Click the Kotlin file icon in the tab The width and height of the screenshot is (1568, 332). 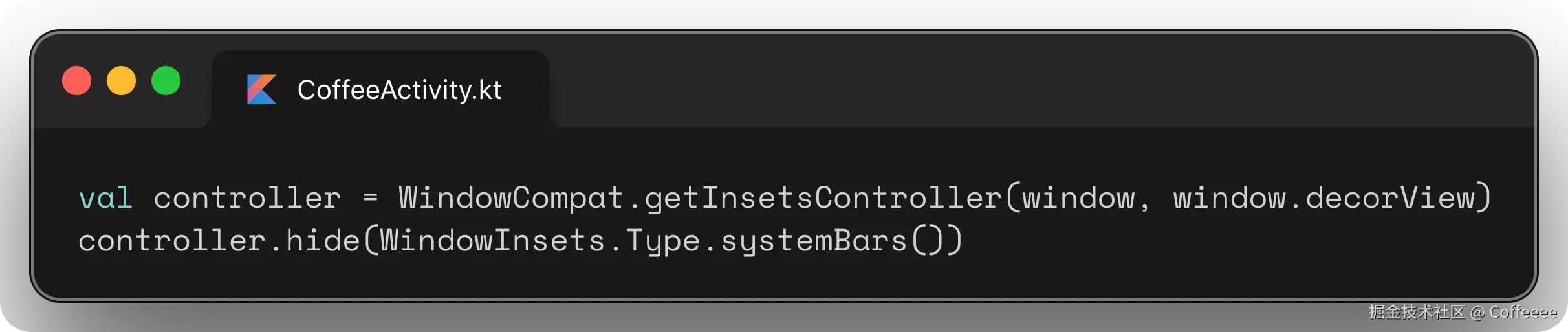coord(261,89)
